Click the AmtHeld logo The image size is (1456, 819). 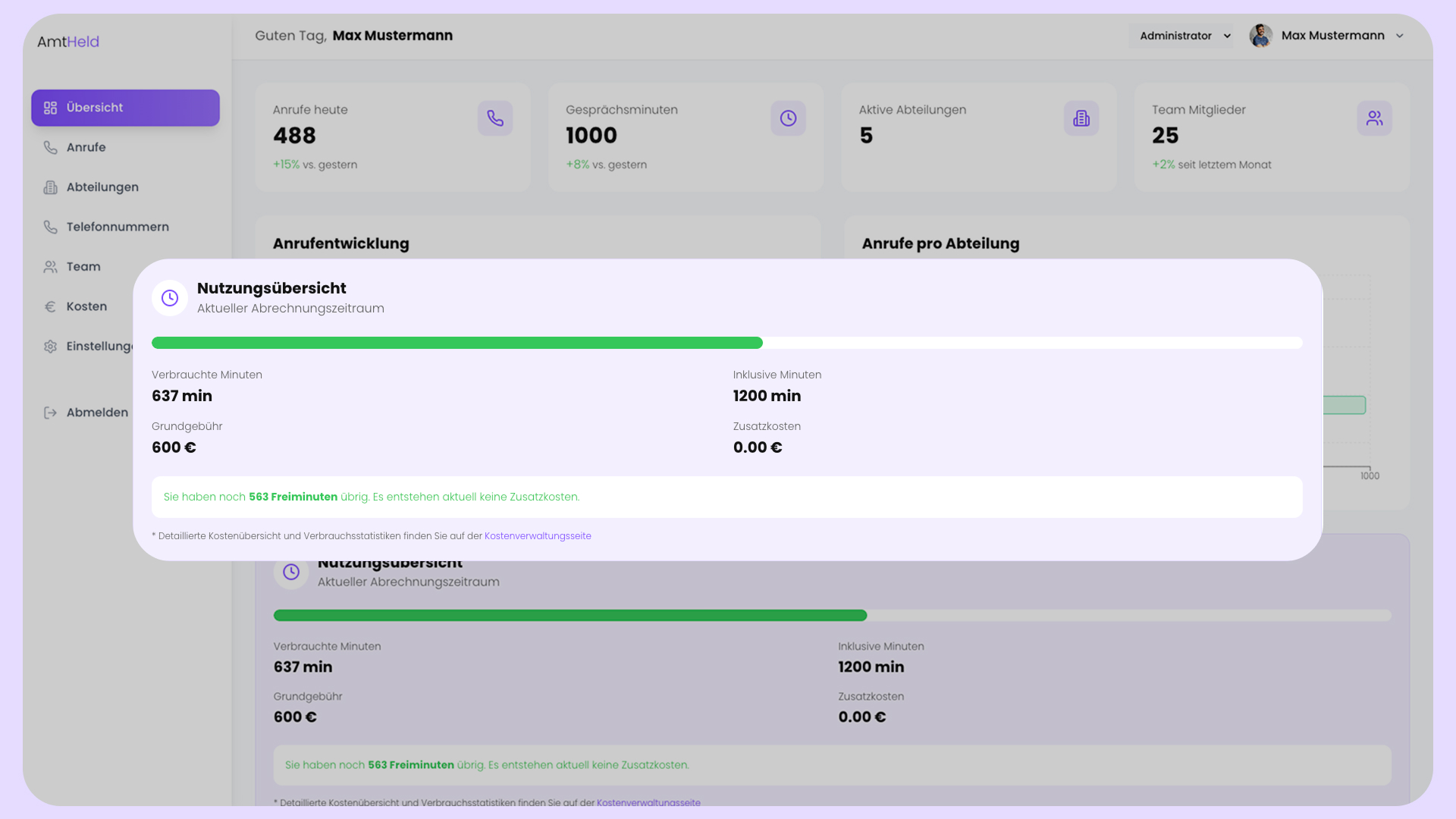[x=68, y=42]
